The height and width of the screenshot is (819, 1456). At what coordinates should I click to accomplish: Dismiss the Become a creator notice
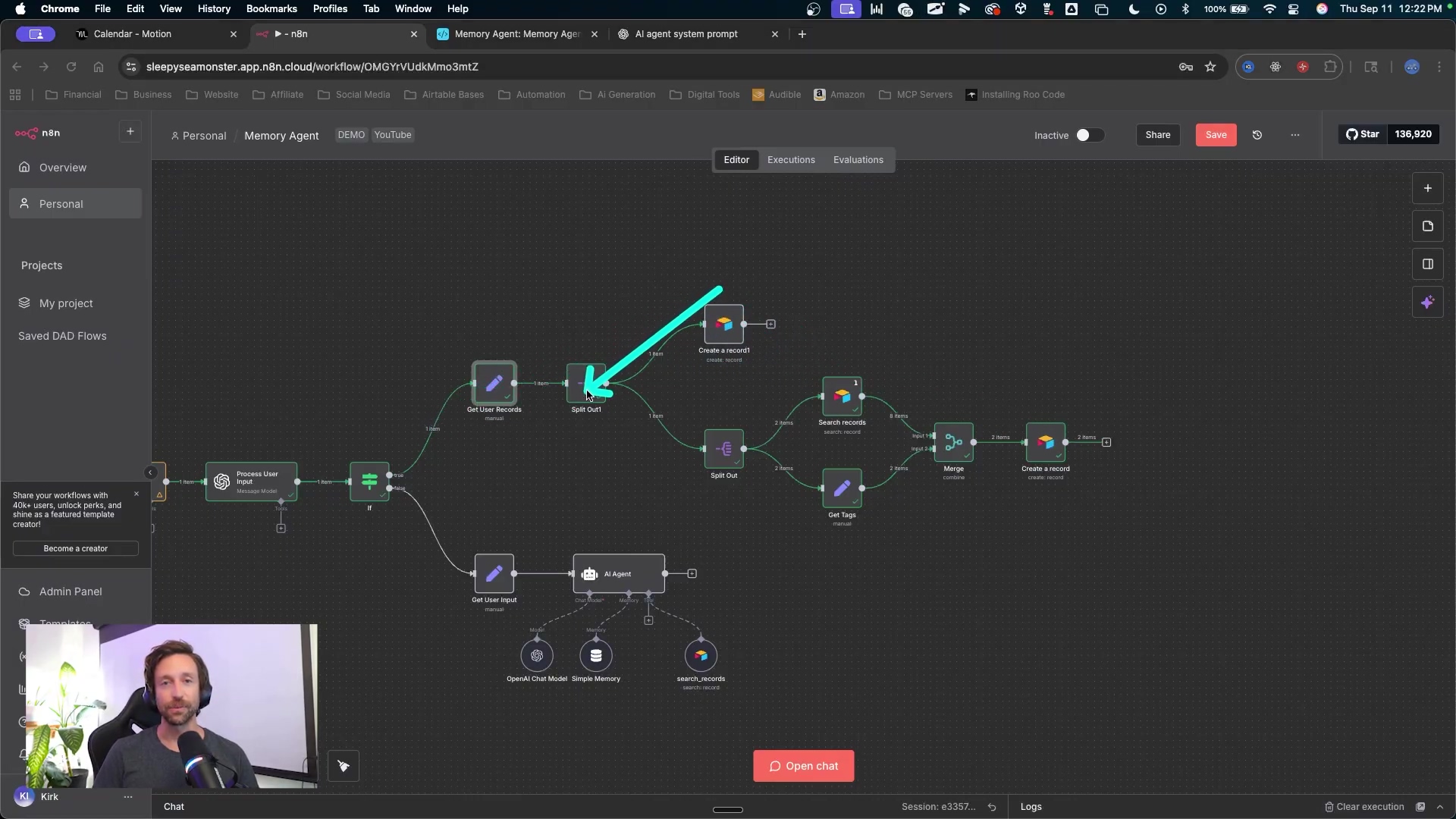tap(136, 494)
